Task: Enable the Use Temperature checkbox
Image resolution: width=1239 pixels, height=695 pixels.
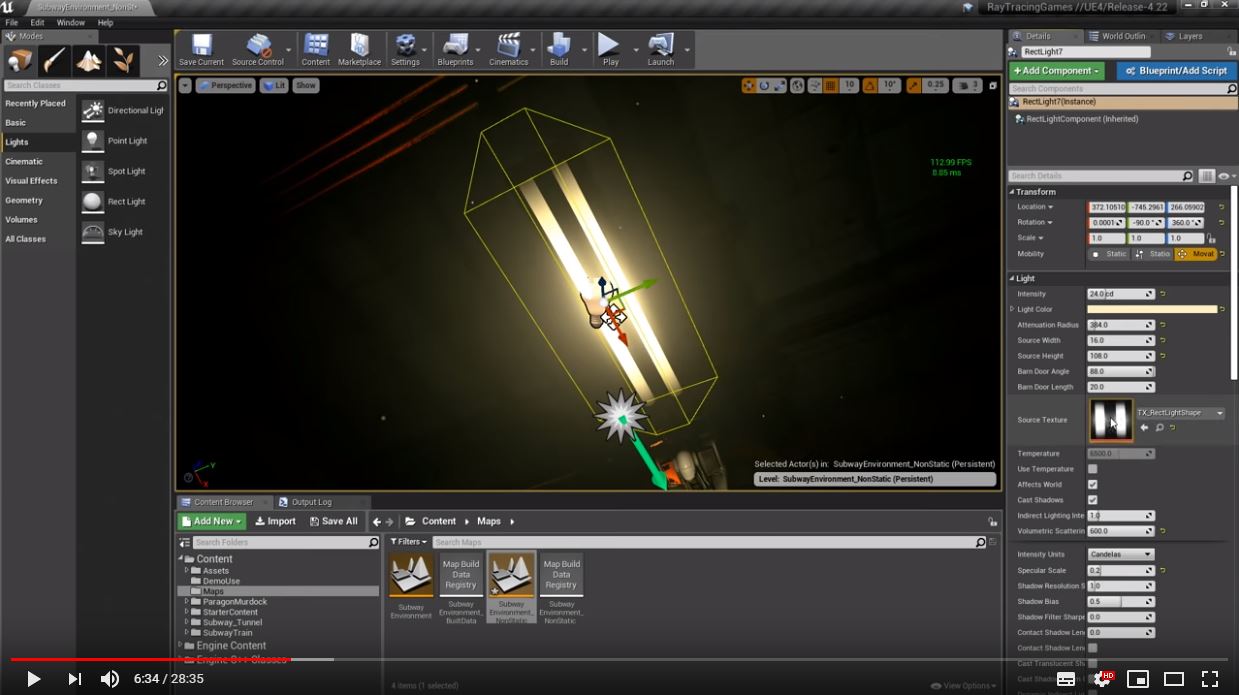Action: 1092,469
